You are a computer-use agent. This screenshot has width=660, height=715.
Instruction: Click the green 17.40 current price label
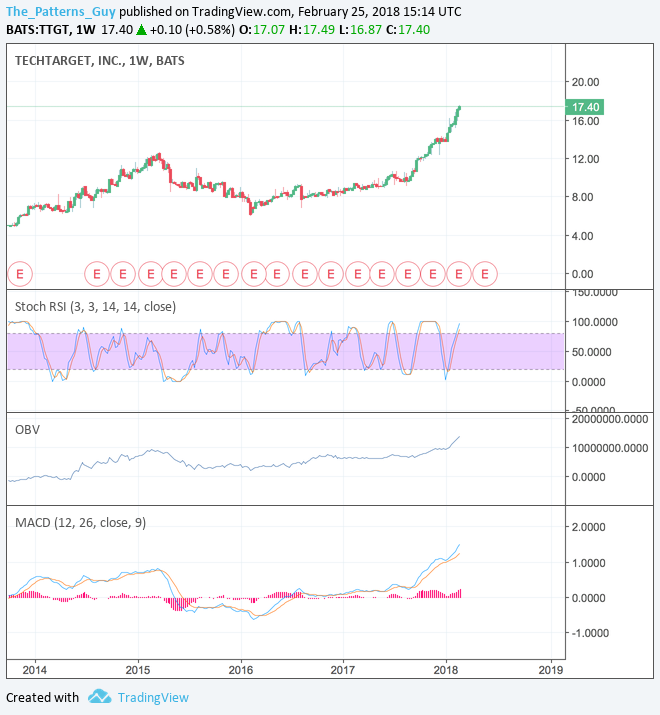pos(585,107)
